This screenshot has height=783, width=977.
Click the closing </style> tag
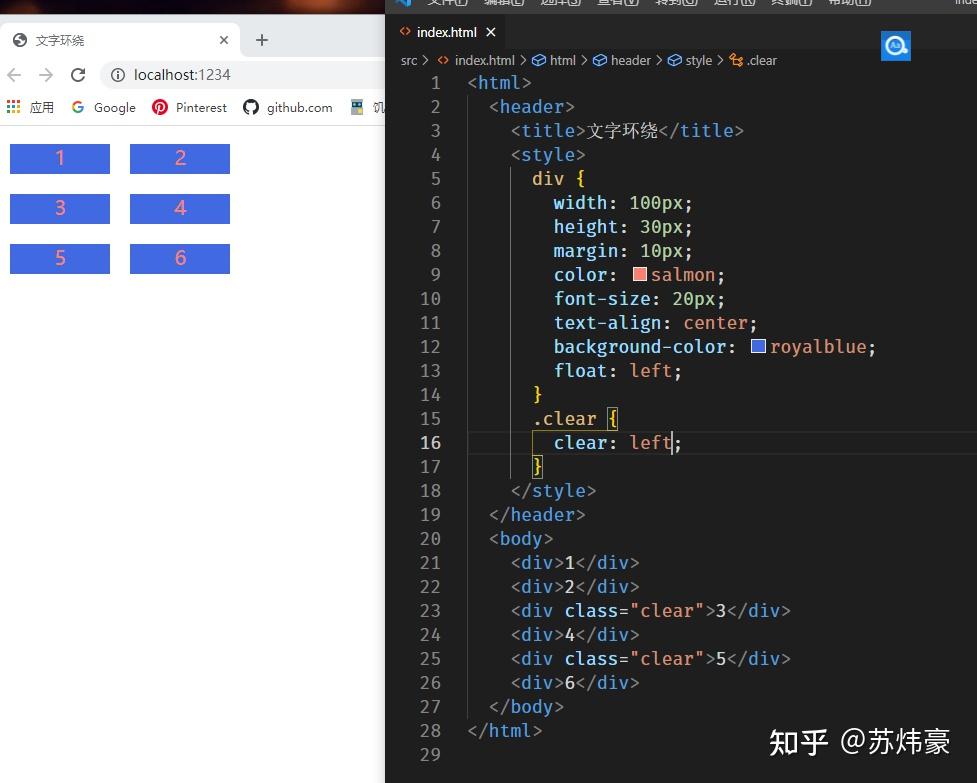point(553,490)
